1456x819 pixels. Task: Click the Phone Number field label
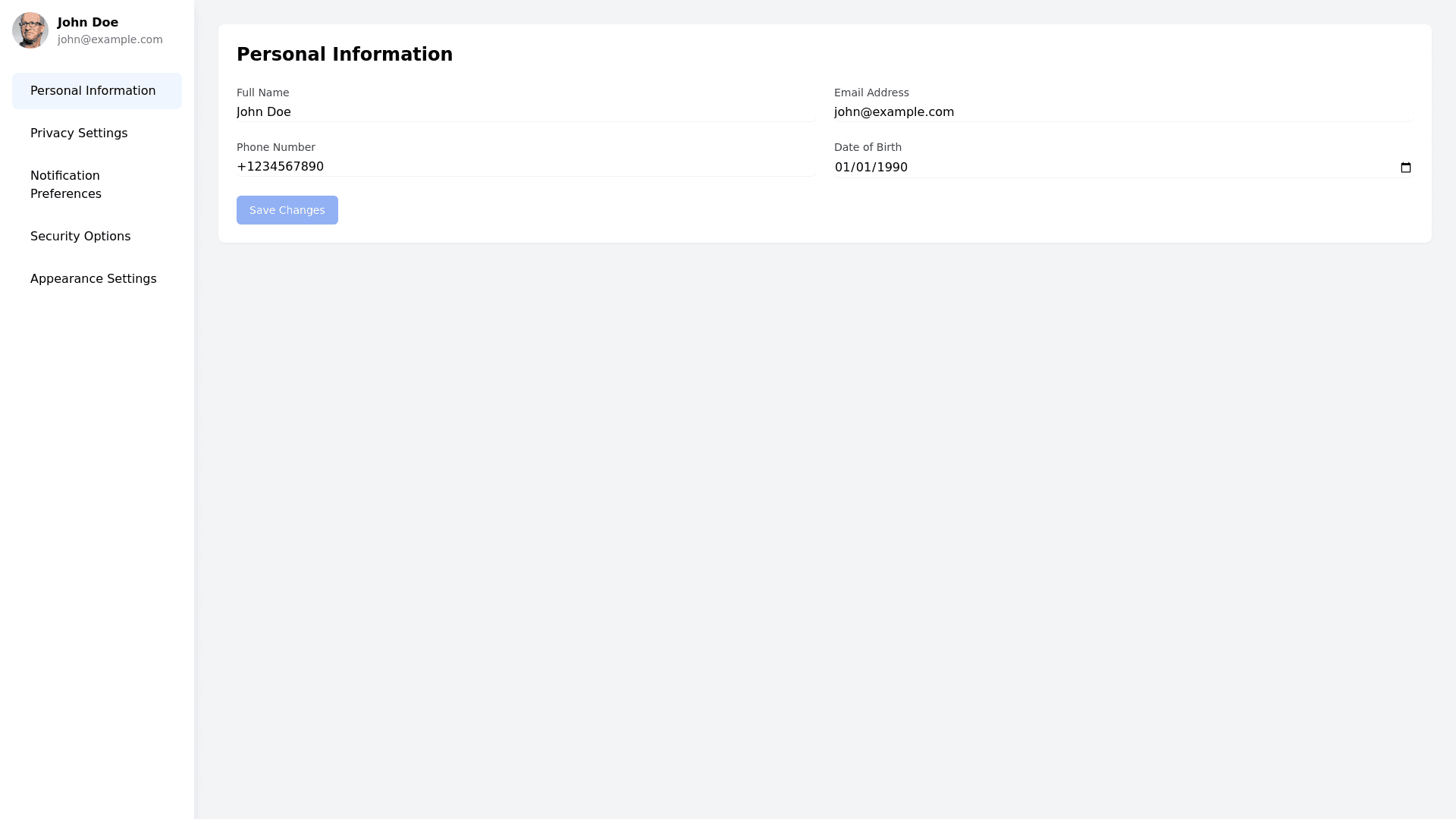click(x=275, y=147)
